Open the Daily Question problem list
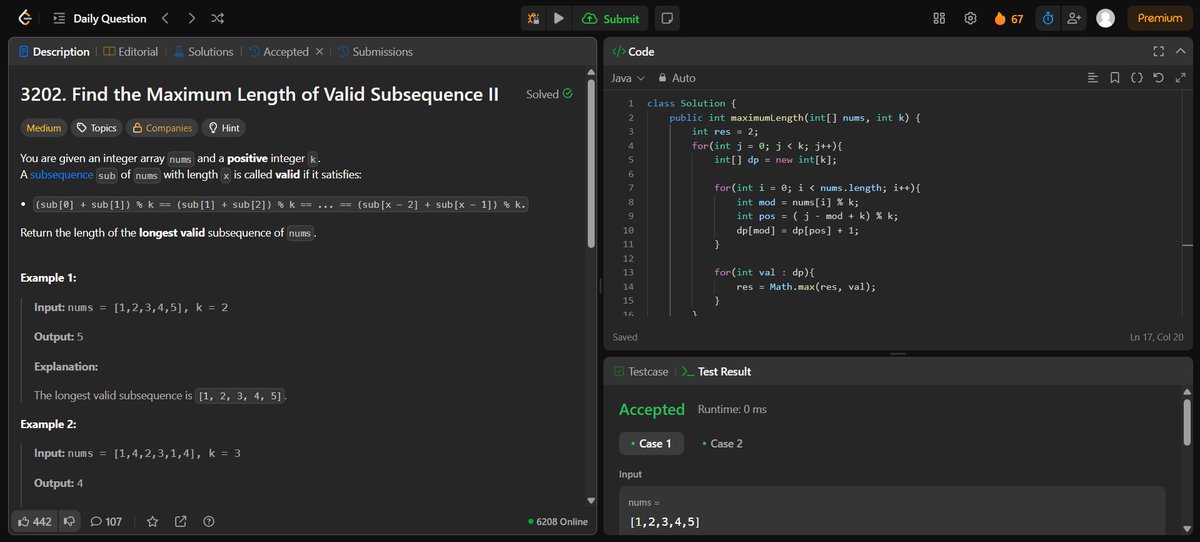 pos(99,18)
